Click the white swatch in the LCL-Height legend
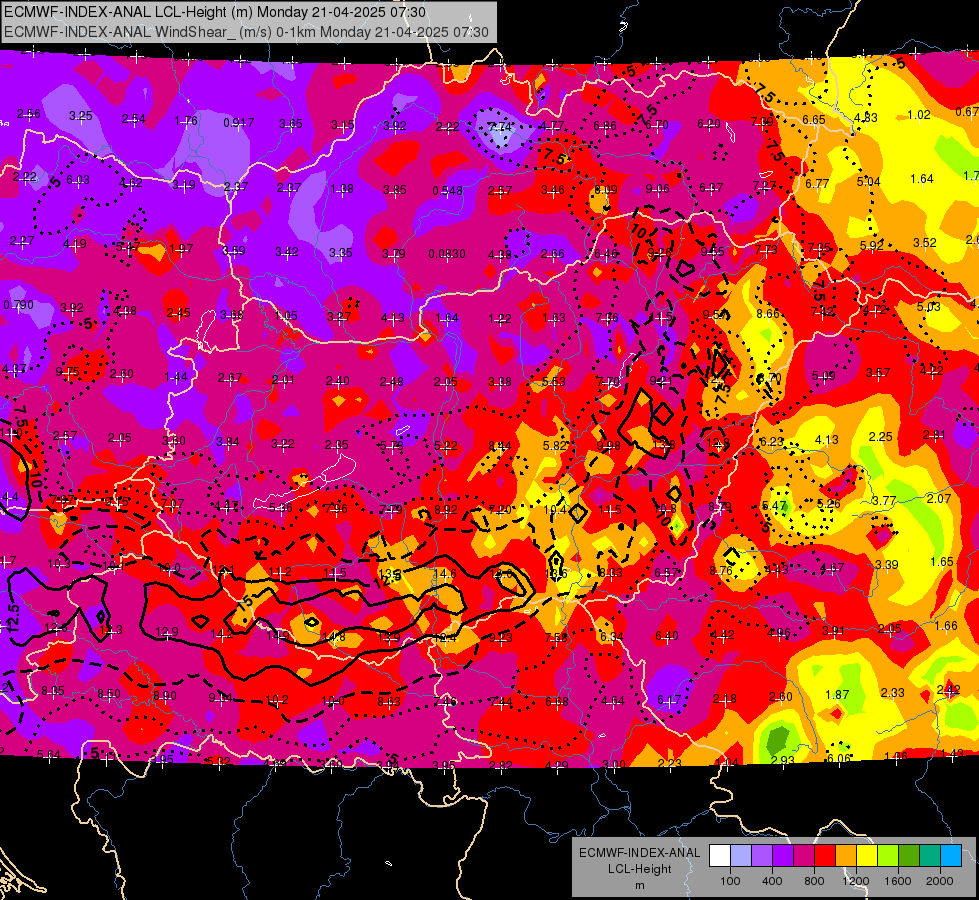Viewport: 979px width, 900px height. click(x=720, y=856)
